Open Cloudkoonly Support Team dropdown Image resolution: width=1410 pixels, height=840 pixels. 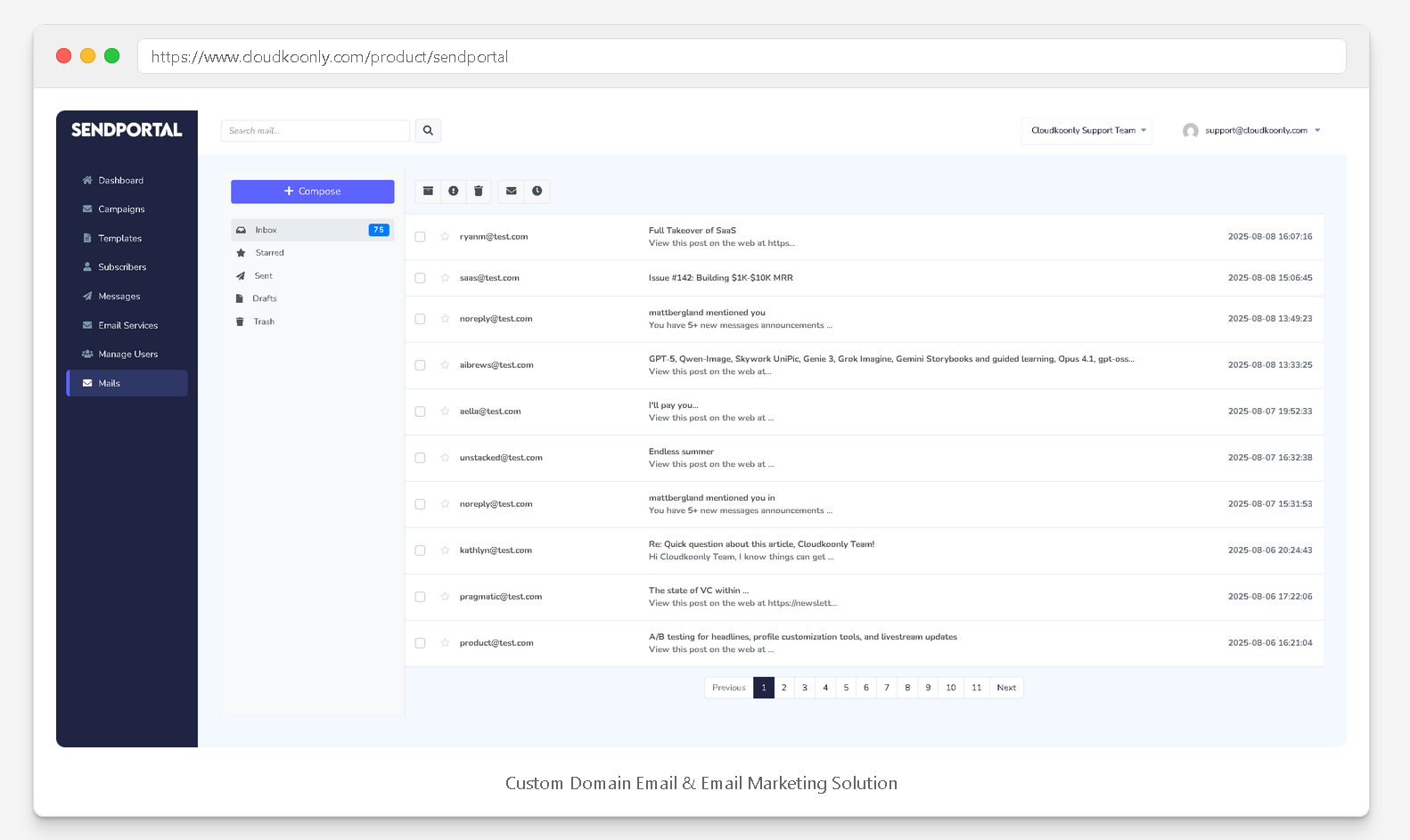pyautogui.click(x=1086, y=131)
